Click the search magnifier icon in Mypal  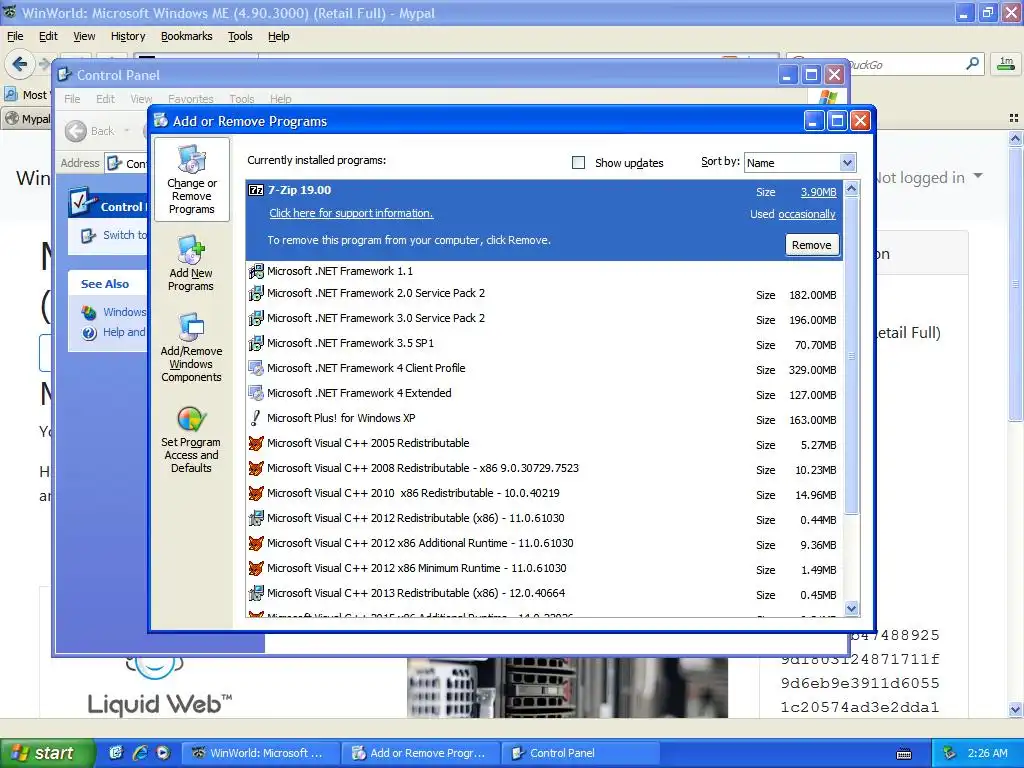click(972, 64)
